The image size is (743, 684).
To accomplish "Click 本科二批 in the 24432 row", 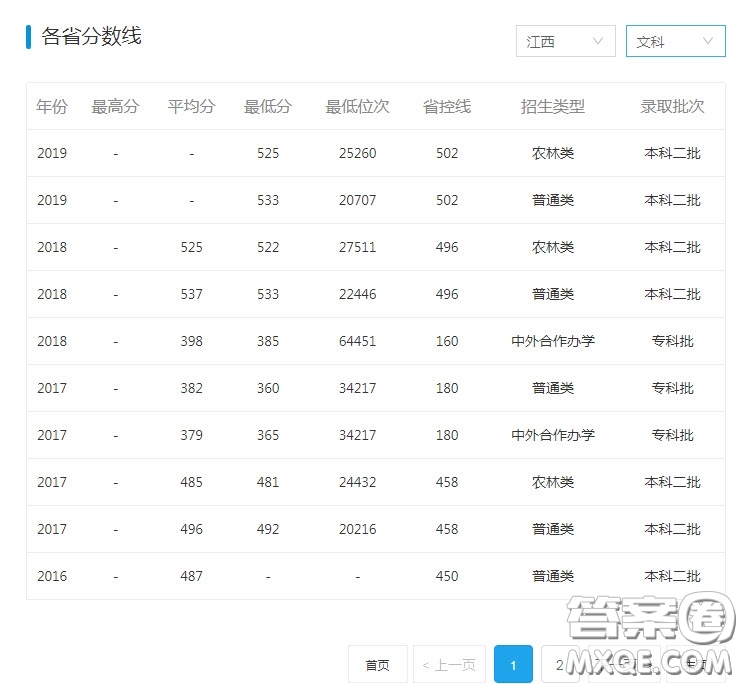I will pos(672,482).
